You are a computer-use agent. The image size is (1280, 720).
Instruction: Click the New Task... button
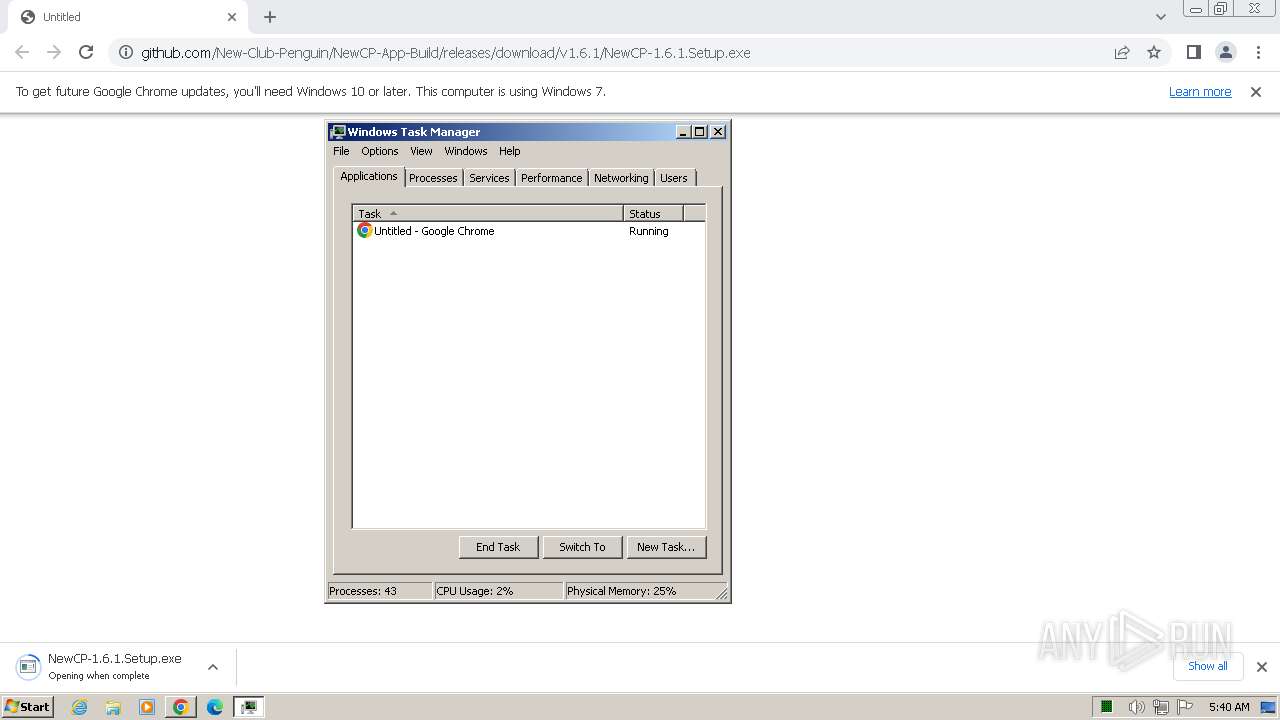coord(666,547)
